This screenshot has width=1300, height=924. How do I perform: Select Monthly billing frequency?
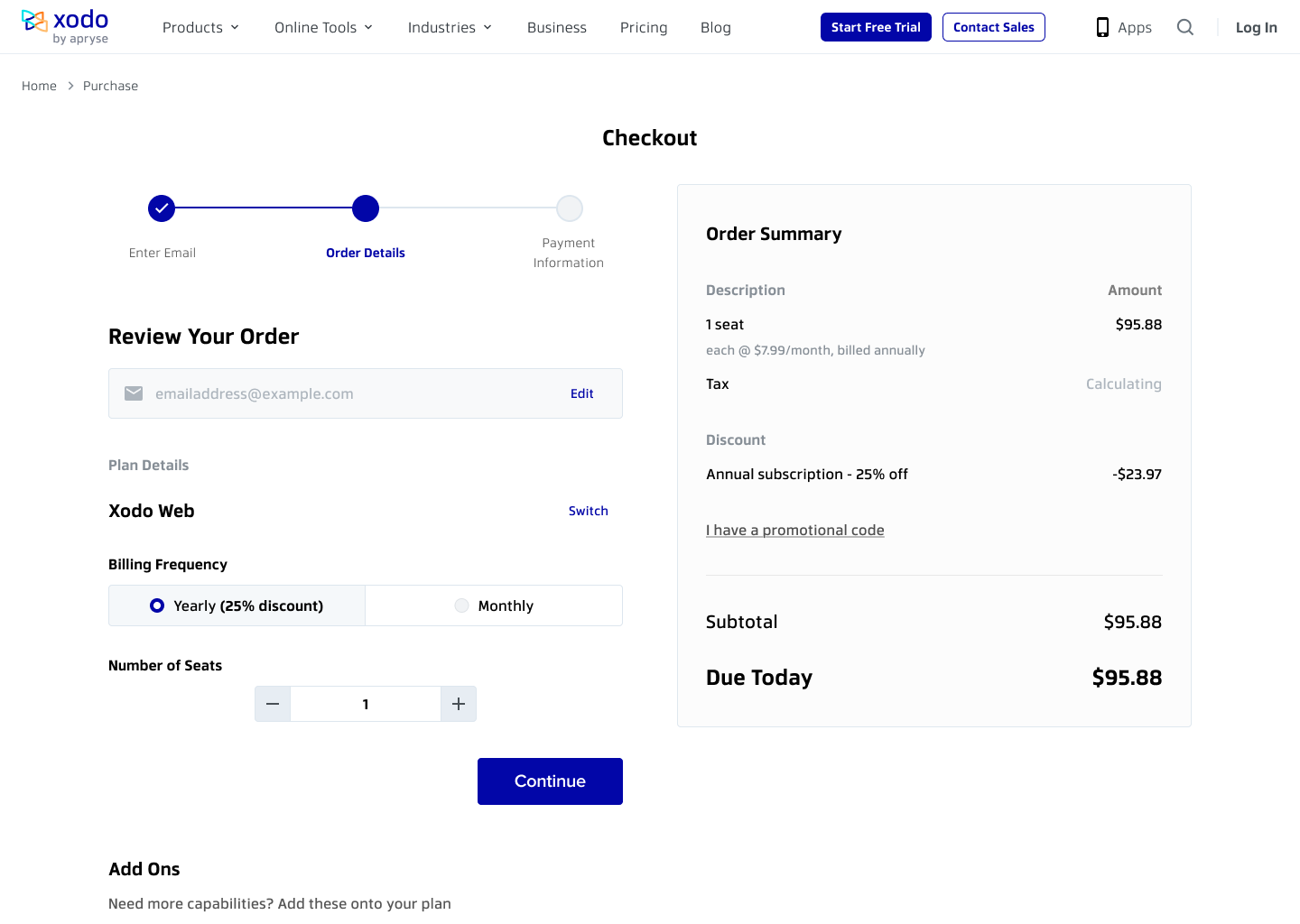pyautogui.click(x=494, y=605)
